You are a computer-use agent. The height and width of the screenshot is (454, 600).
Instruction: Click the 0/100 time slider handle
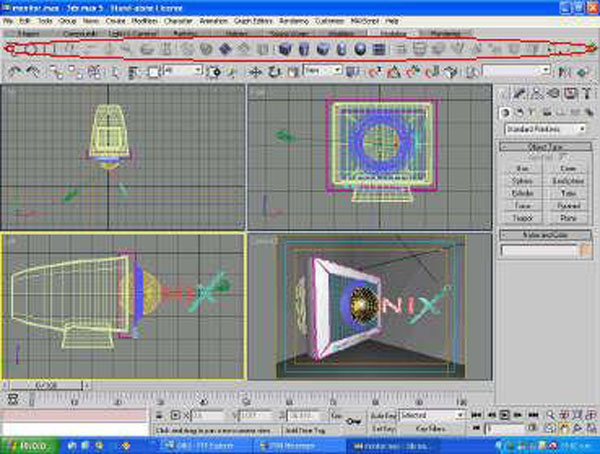[46, 385]
